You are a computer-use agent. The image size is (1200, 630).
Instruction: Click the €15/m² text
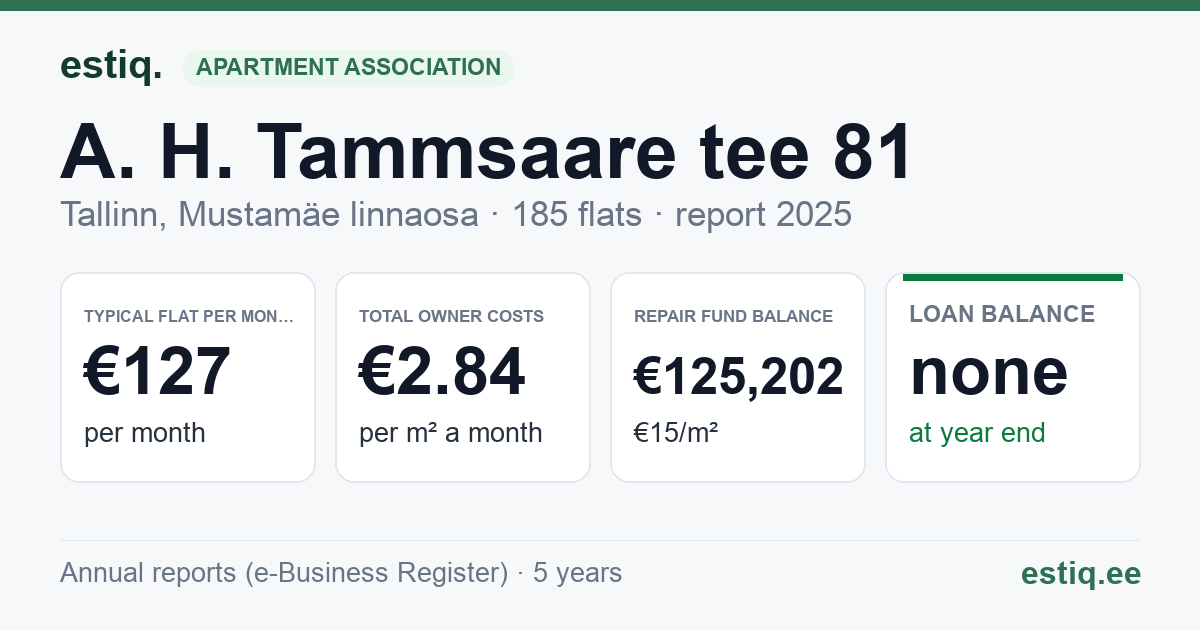pyautogui.click(x=676, y=433)
